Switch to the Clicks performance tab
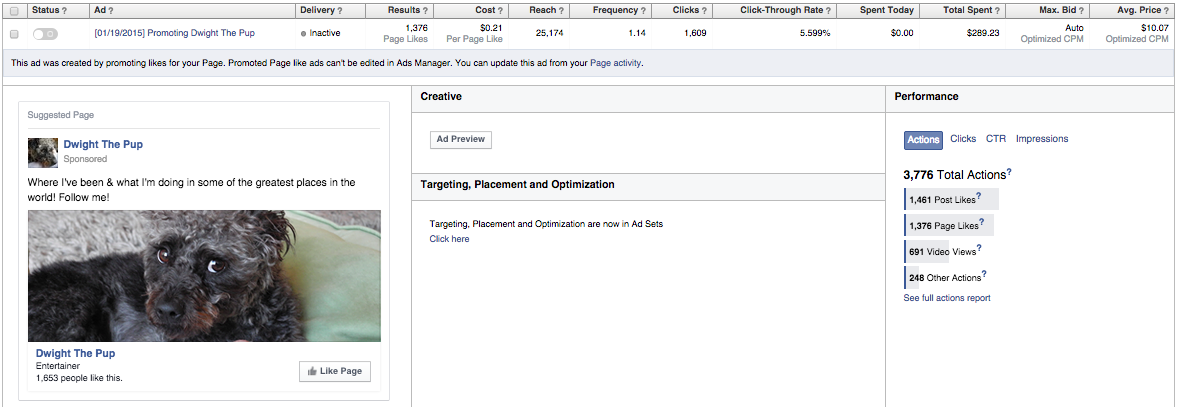The width and height of the screenshot is (1179, 407). tap(963, 139)
